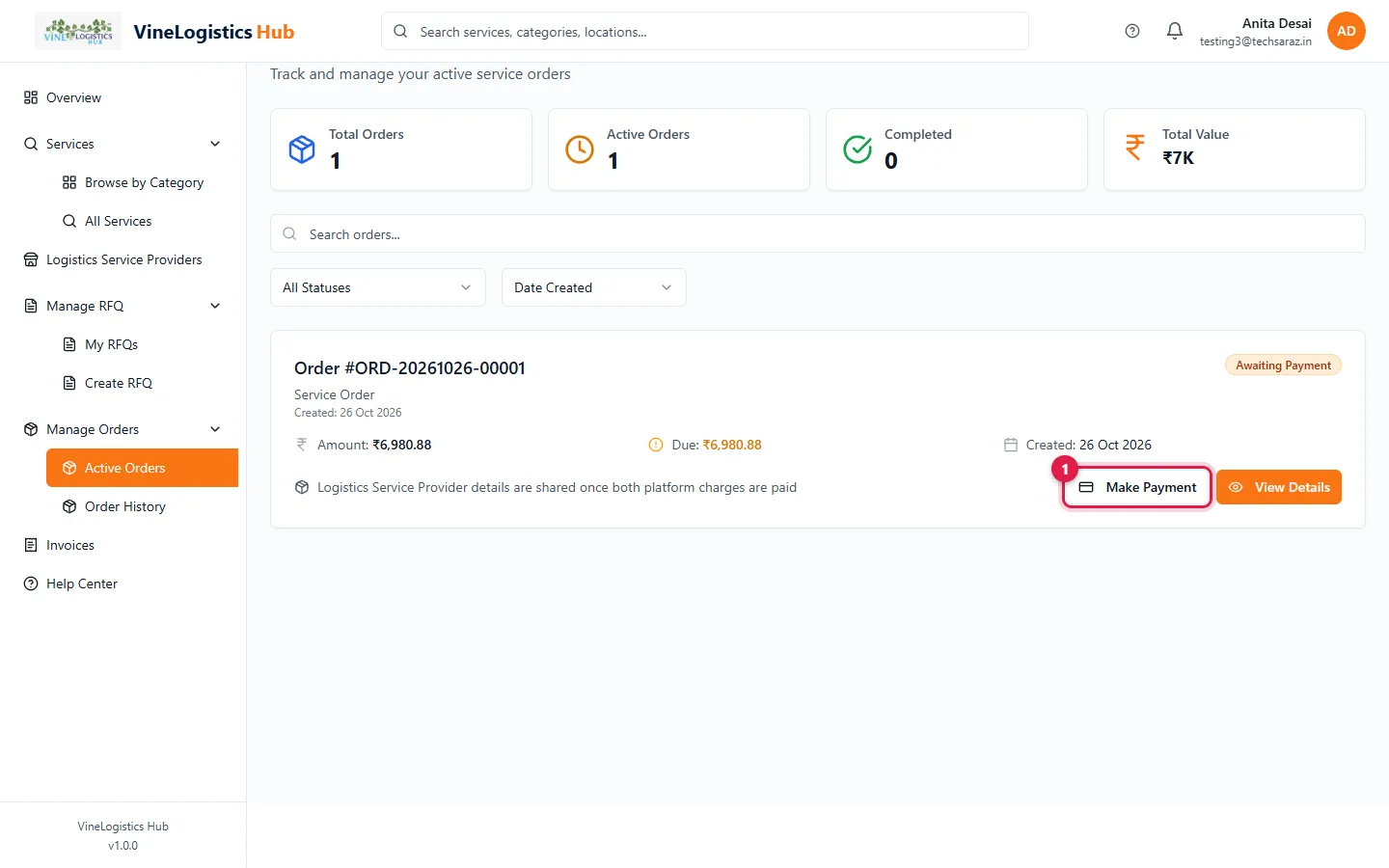Click the rupee icon on Total Value card
This screenshot has width=1389, height=868.
(x=1135, y=147)
